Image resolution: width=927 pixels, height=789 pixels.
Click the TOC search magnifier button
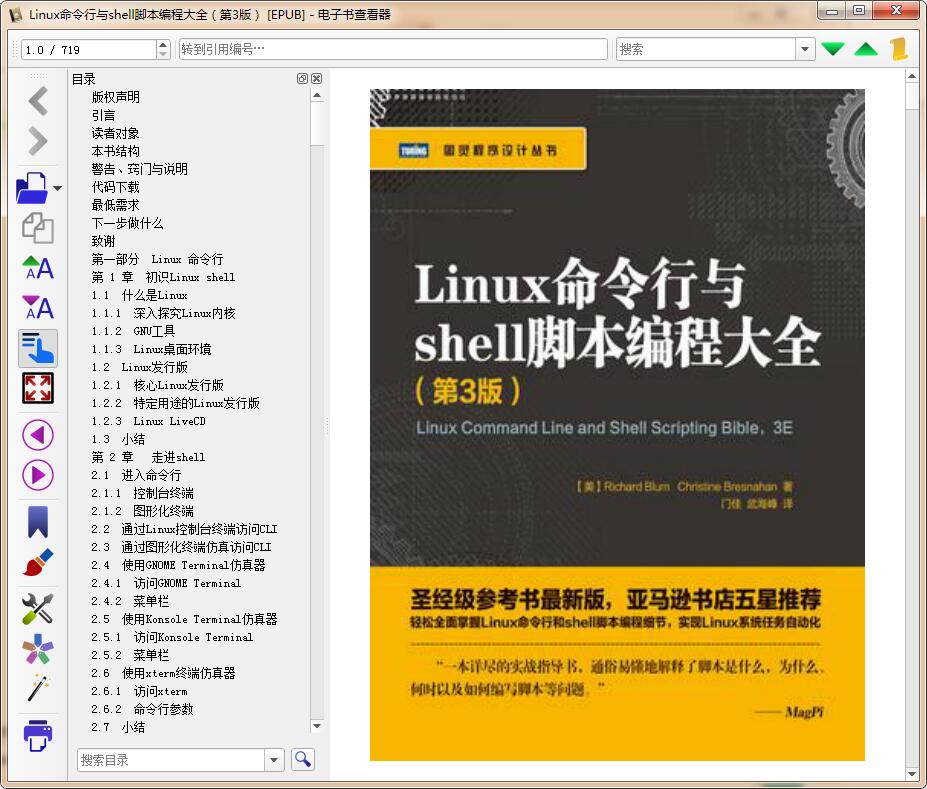pos(303,759)
